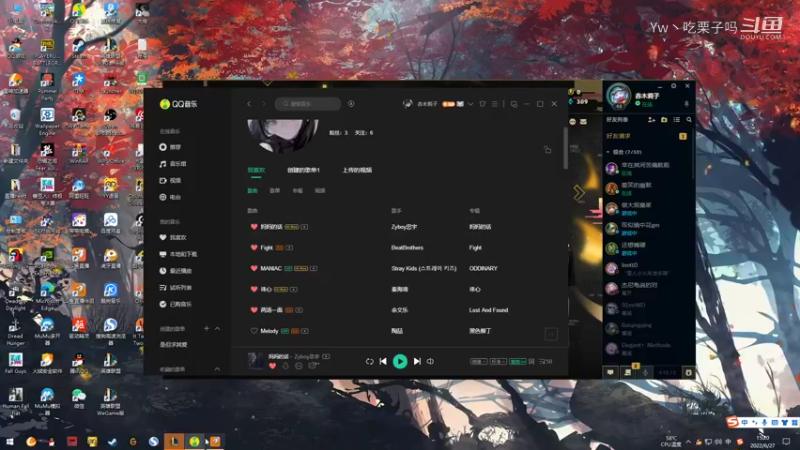
Task: Open 我喜欢 heart item in sidebar
Action: point(173,237)
